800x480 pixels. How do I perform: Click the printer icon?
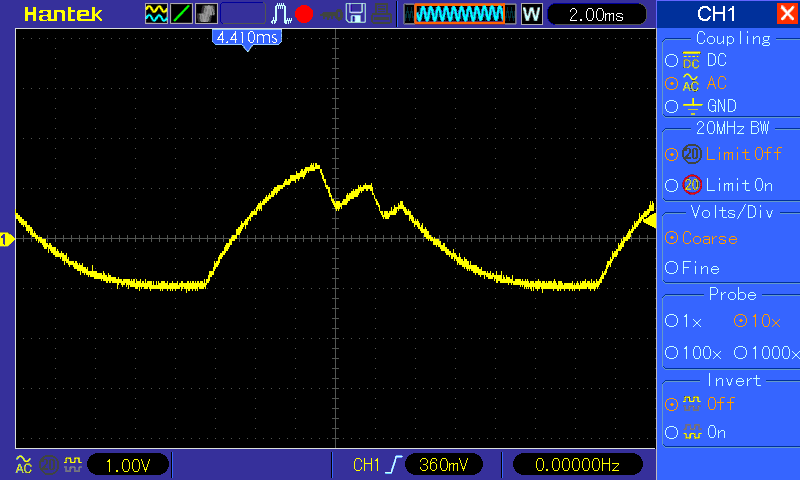[x=381, y=14]
